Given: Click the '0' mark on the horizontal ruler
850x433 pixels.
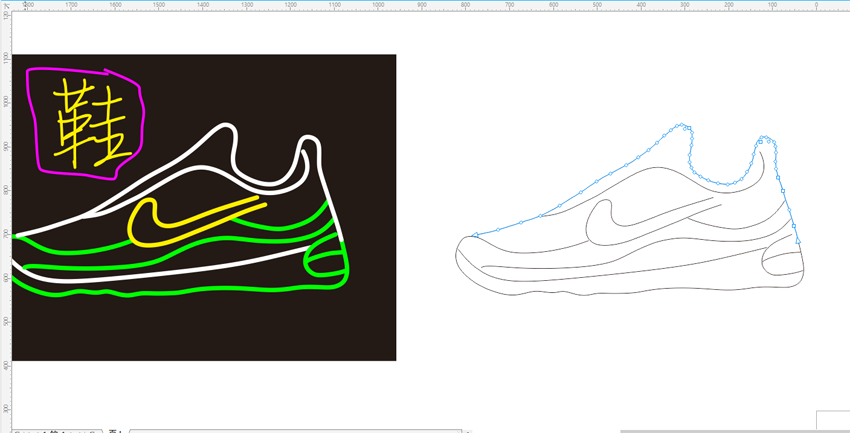Looking at the screenshot, I should coord(816,5).
